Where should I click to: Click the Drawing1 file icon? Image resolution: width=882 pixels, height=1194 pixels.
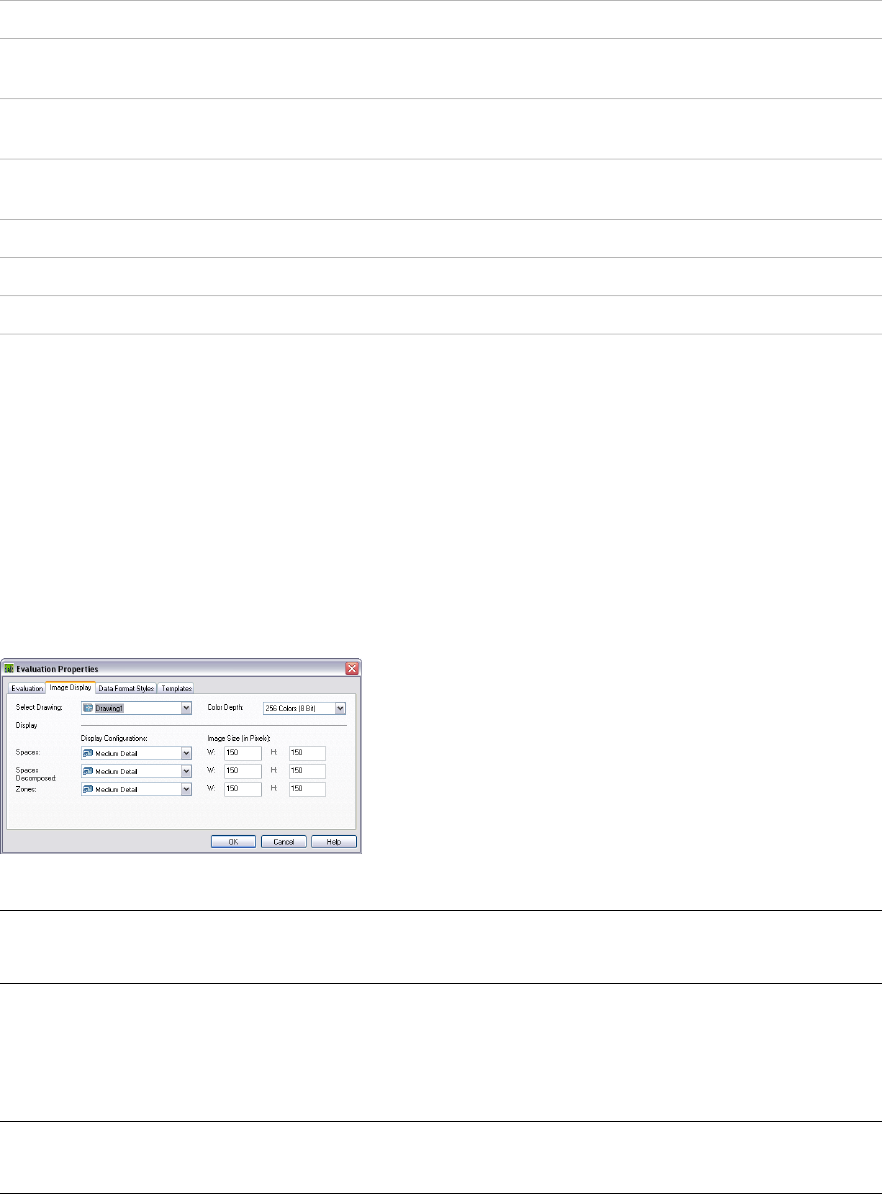point(88,708)
